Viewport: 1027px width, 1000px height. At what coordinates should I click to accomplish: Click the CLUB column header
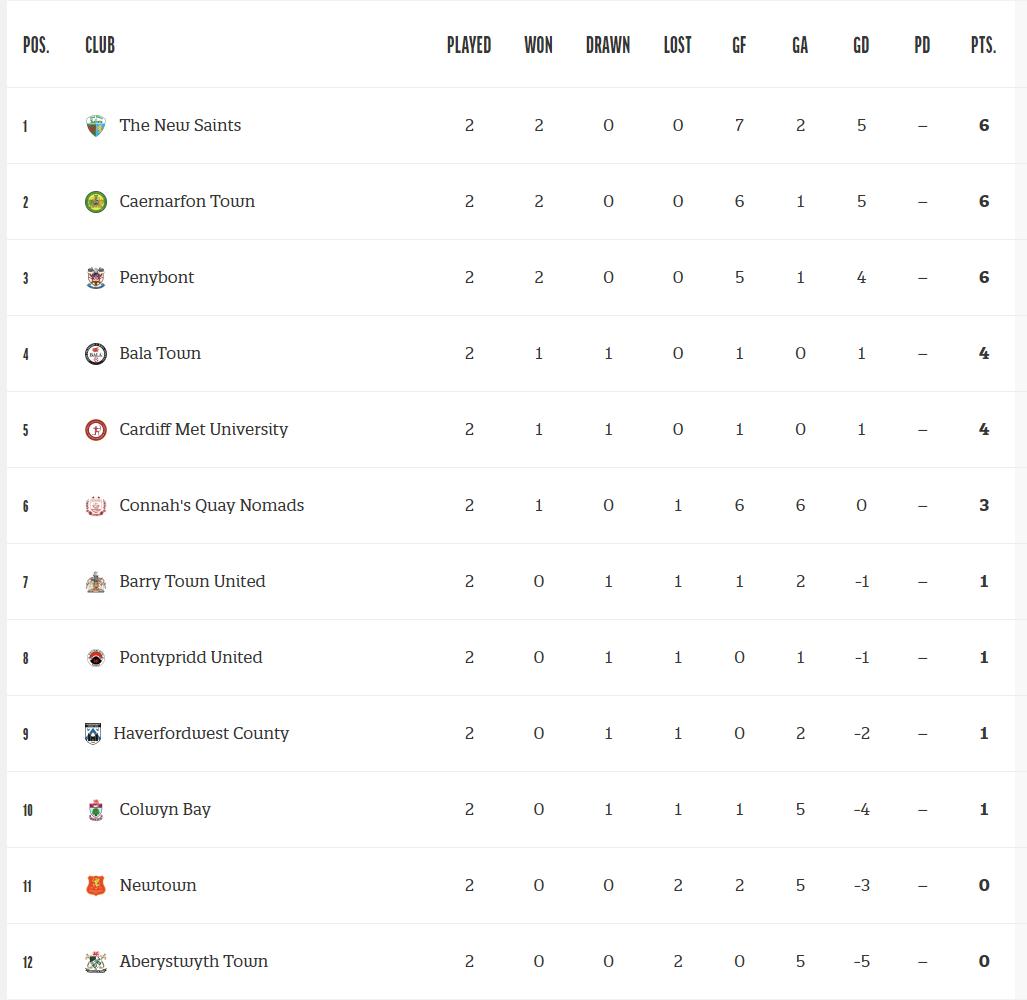coord(100,45)
